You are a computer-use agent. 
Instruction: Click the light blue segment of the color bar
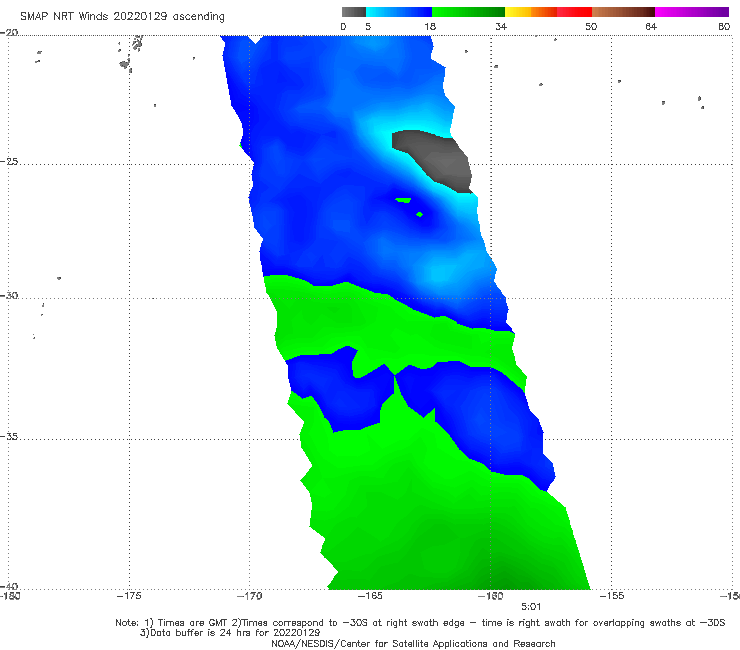click(x=399, y=12)
